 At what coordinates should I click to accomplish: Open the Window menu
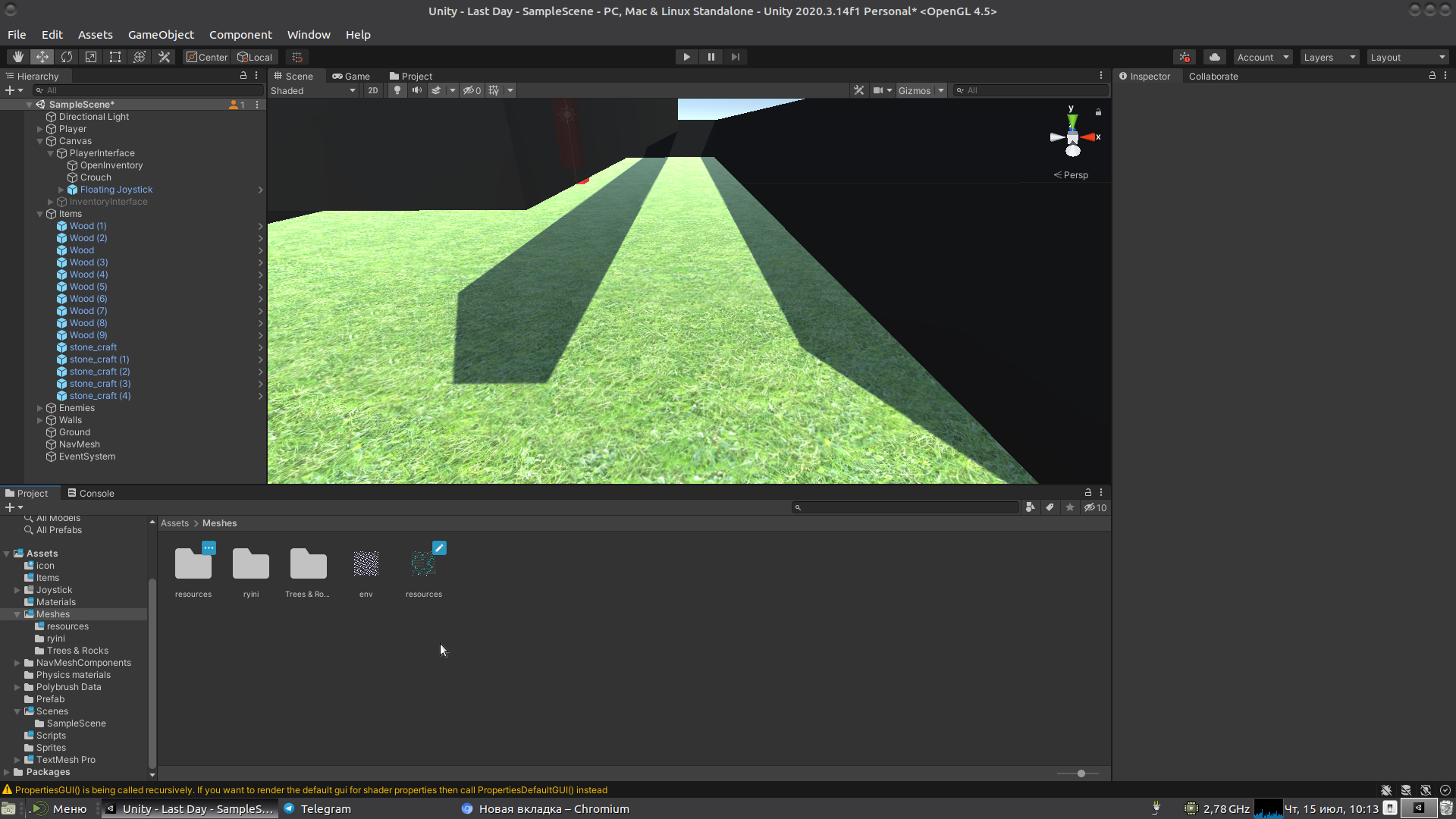point(309,35)
